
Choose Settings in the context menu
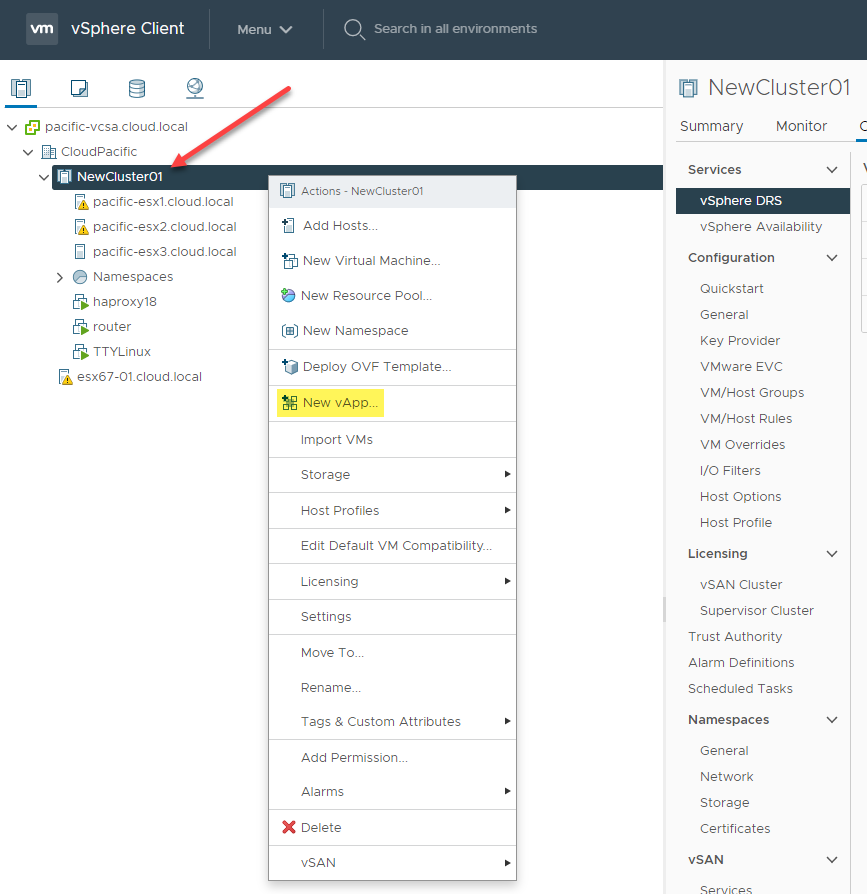pyautogui.click(x=392, y=616)
